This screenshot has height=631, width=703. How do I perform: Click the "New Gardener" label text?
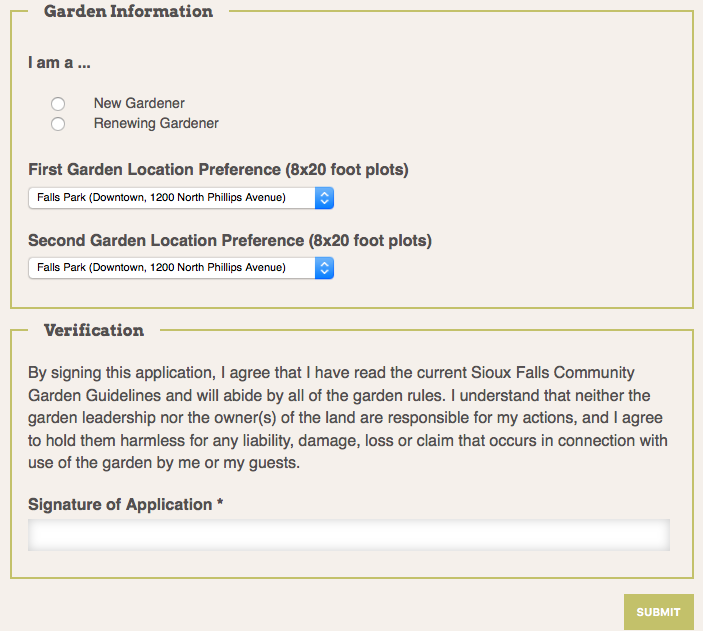139,103
